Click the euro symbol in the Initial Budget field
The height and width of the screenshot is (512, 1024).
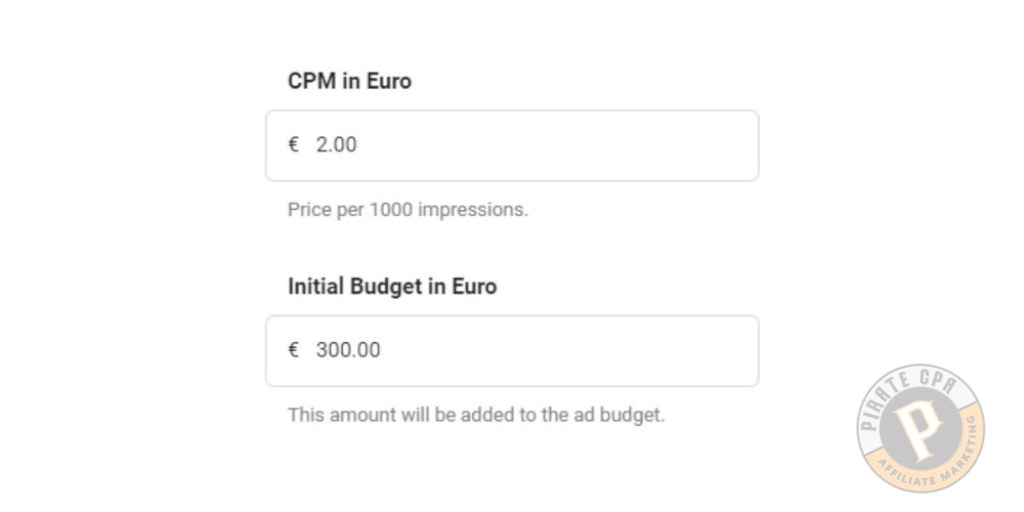point(293,350)
